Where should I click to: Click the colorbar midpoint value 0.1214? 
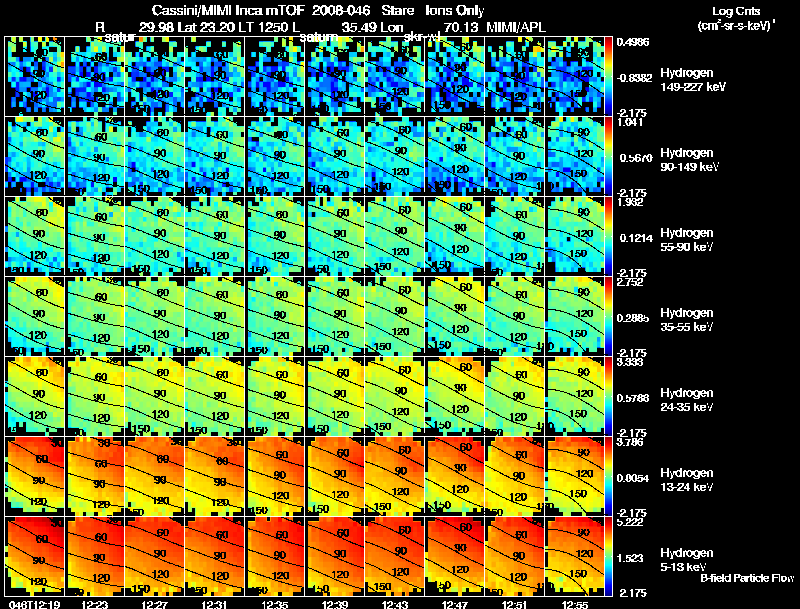point(634,238)
